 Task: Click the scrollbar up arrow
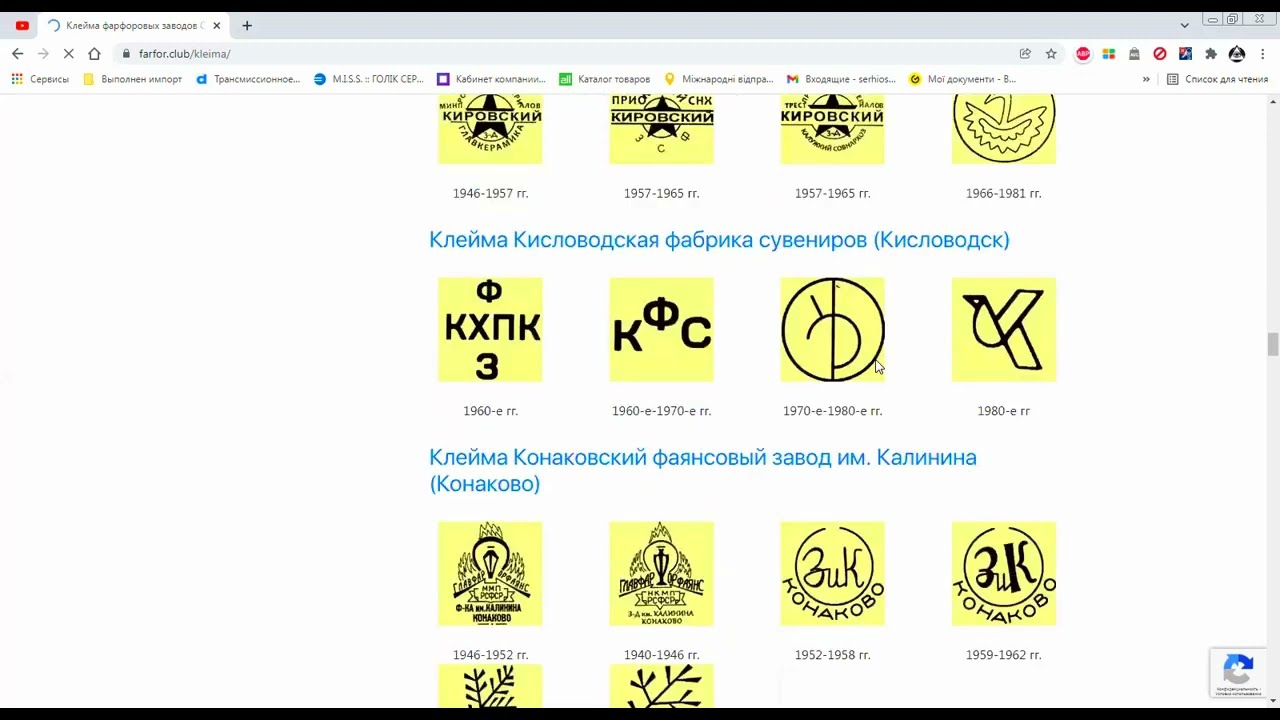[x=1273, y=102]
